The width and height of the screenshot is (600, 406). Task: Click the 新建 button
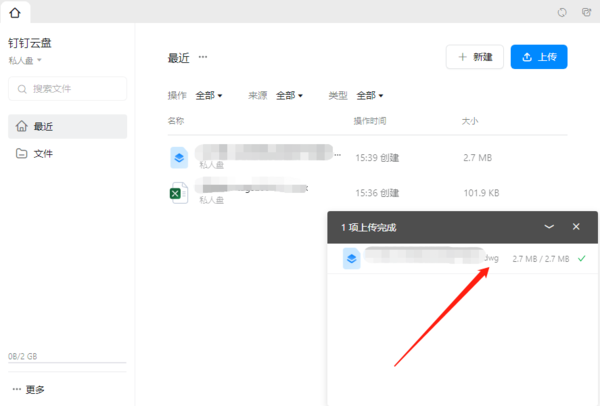pos(474,57)
